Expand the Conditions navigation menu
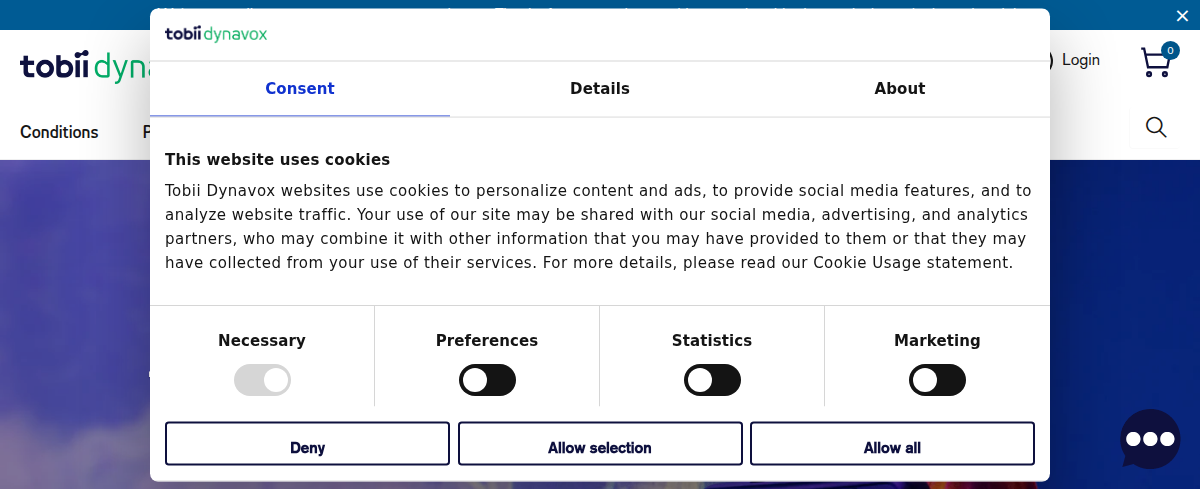 [x=59, y=132]
